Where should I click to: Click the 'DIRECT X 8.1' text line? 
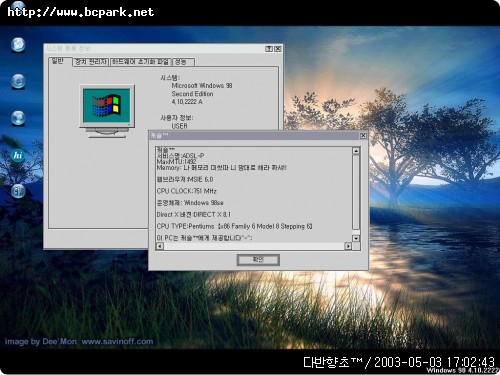coord(194,214)
